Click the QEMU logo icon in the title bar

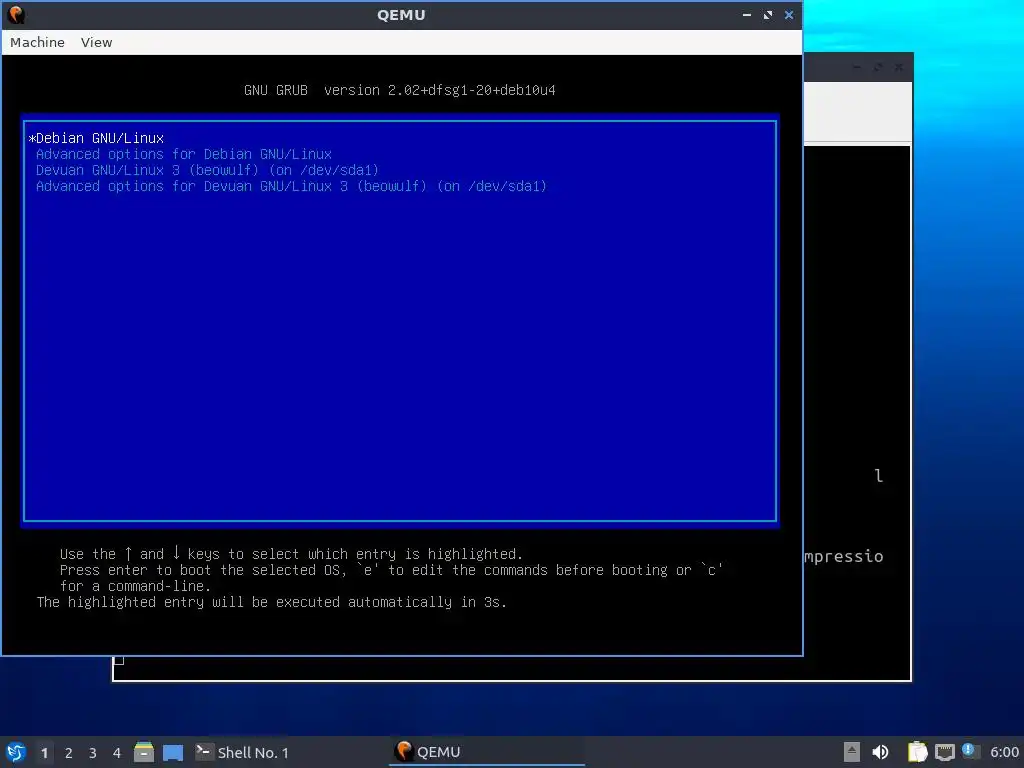pos(16,14)
